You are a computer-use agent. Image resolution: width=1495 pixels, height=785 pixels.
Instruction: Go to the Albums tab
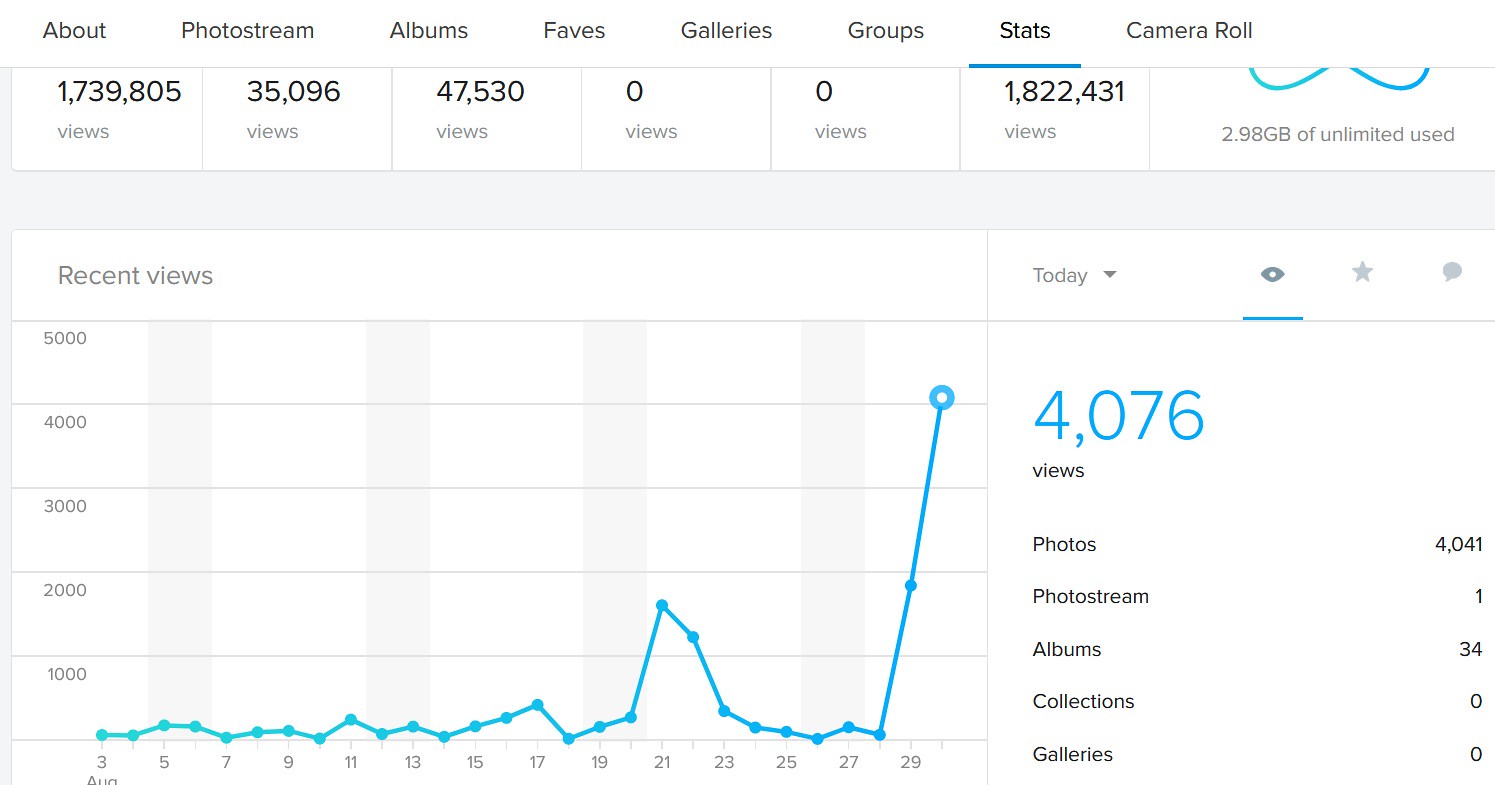(429, 31)
